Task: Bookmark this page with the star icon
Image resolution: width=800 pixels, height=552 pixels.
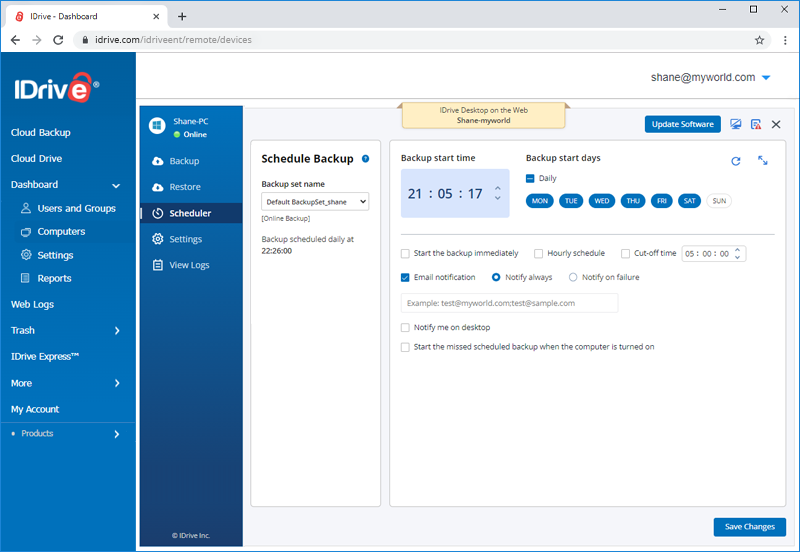Action: pos(759,40)
